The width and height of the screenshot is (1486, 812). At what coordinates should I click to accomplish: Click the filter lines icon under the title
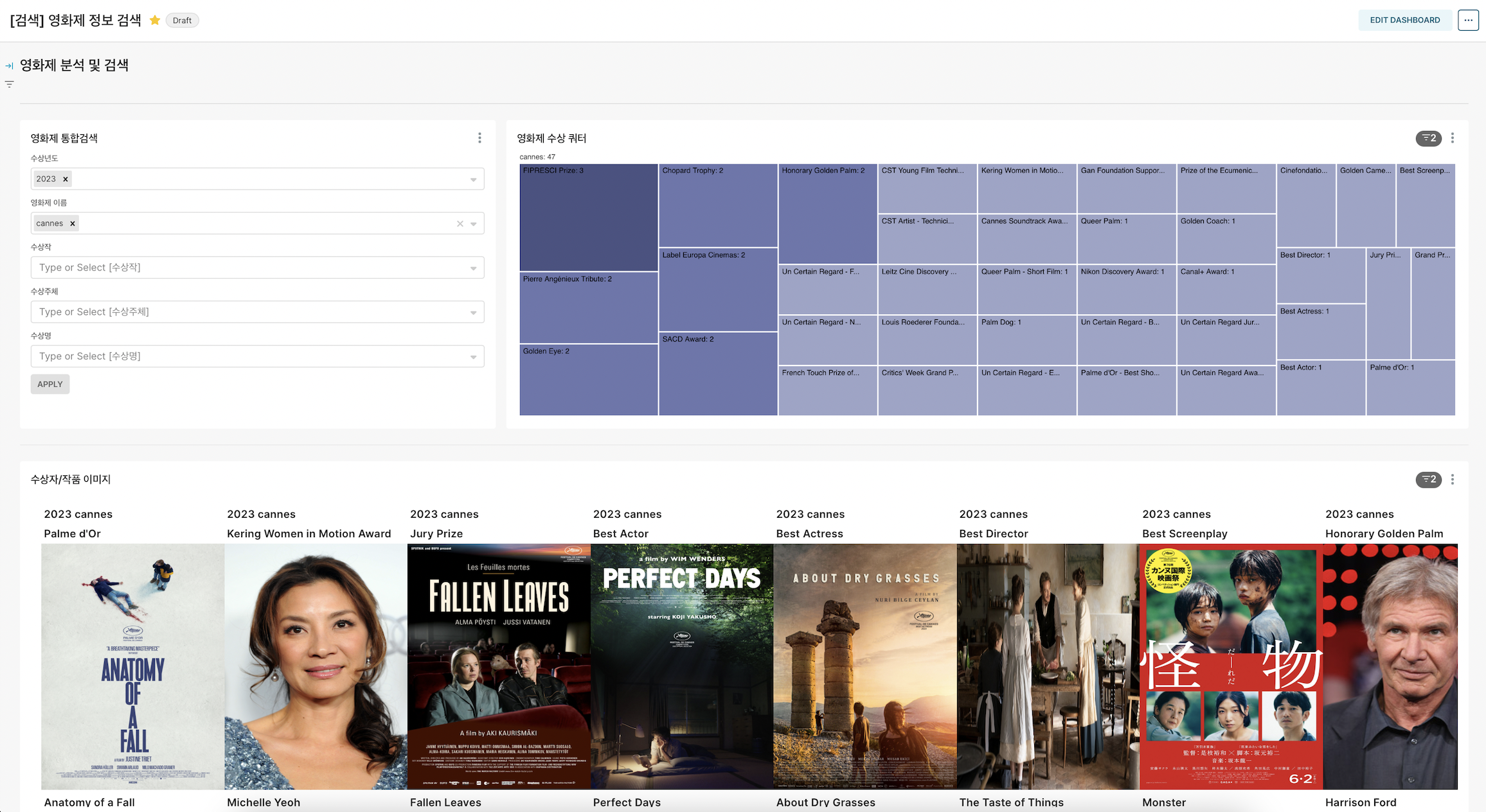tap(9, 84)
